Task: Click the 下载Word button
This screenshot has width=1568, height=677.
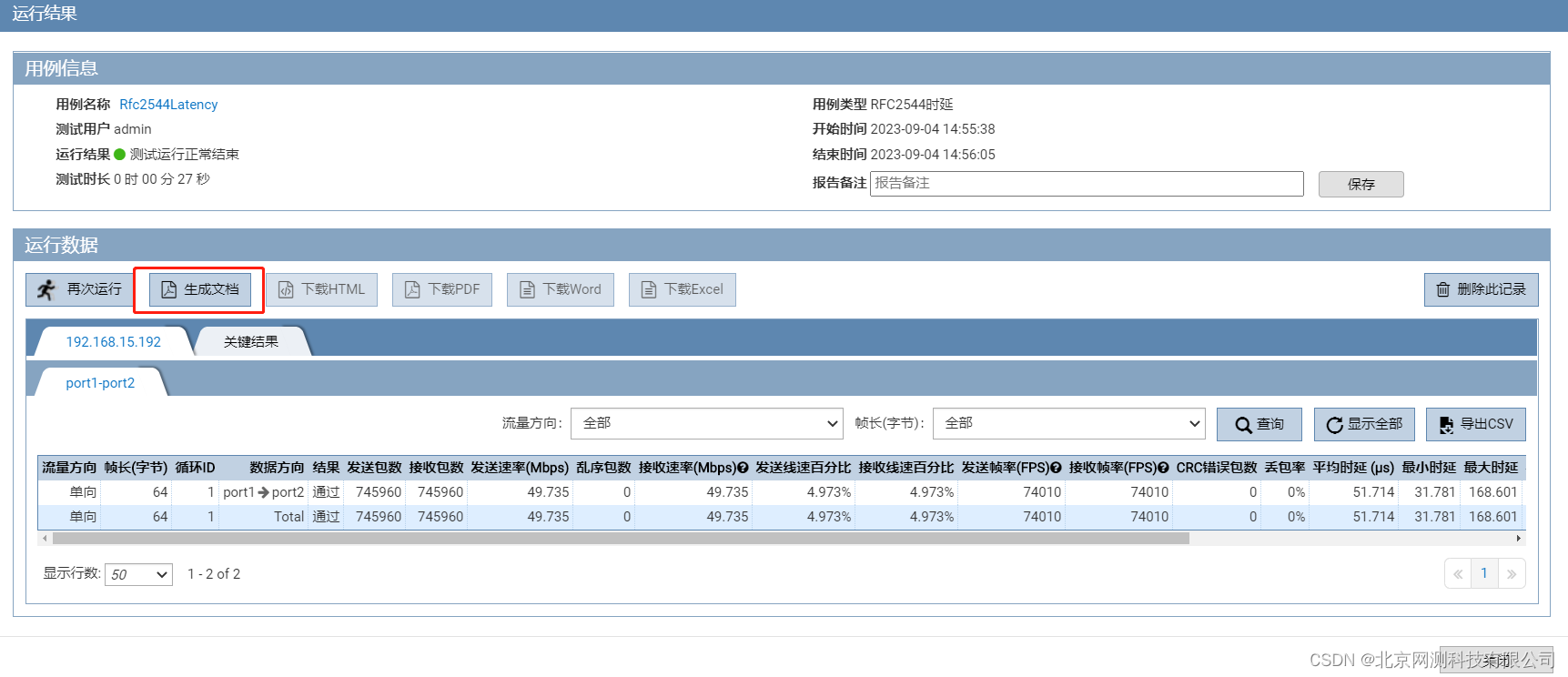Action: click(561, 289)
